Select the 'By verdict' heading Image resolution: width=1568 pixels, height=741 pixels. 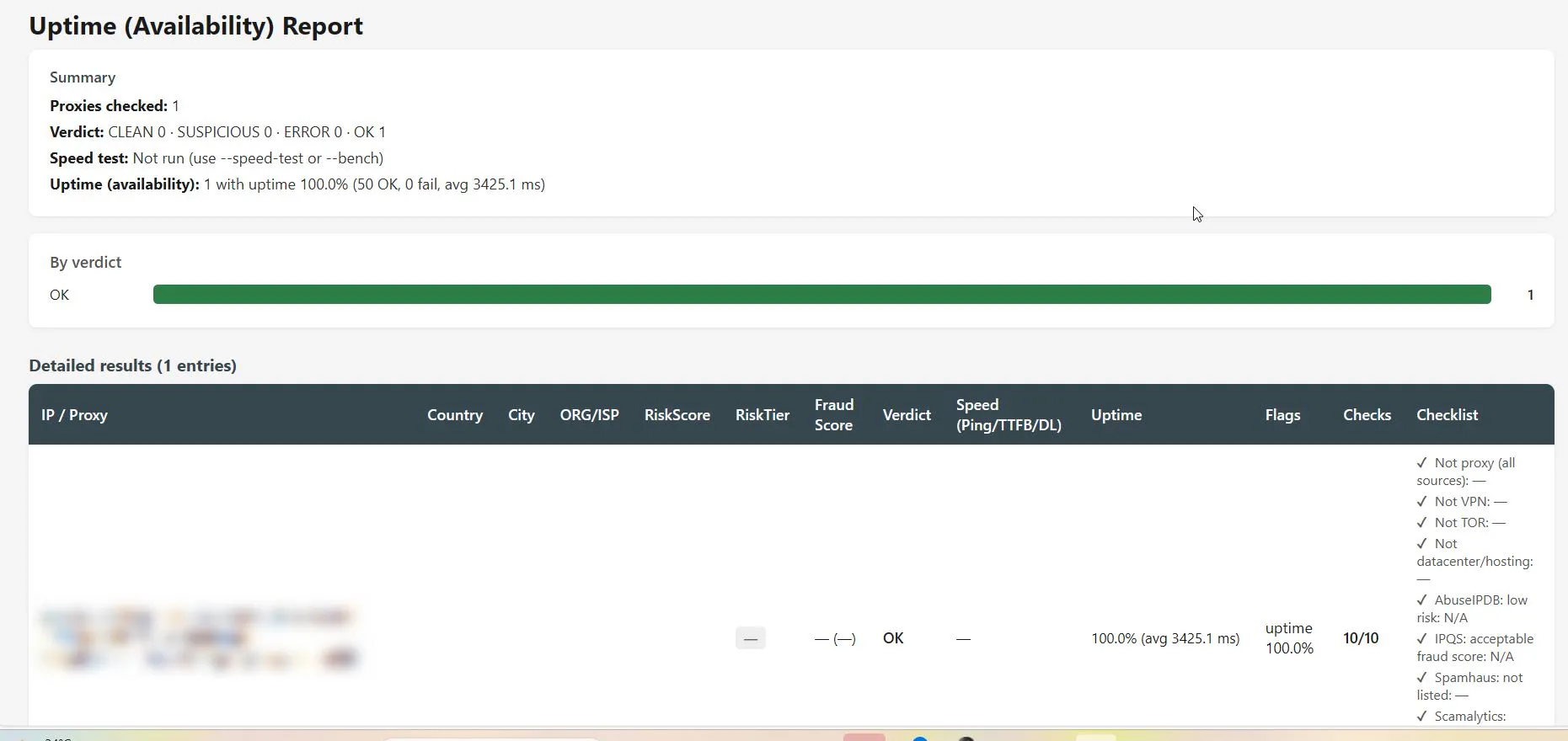[x=85, y=263]
